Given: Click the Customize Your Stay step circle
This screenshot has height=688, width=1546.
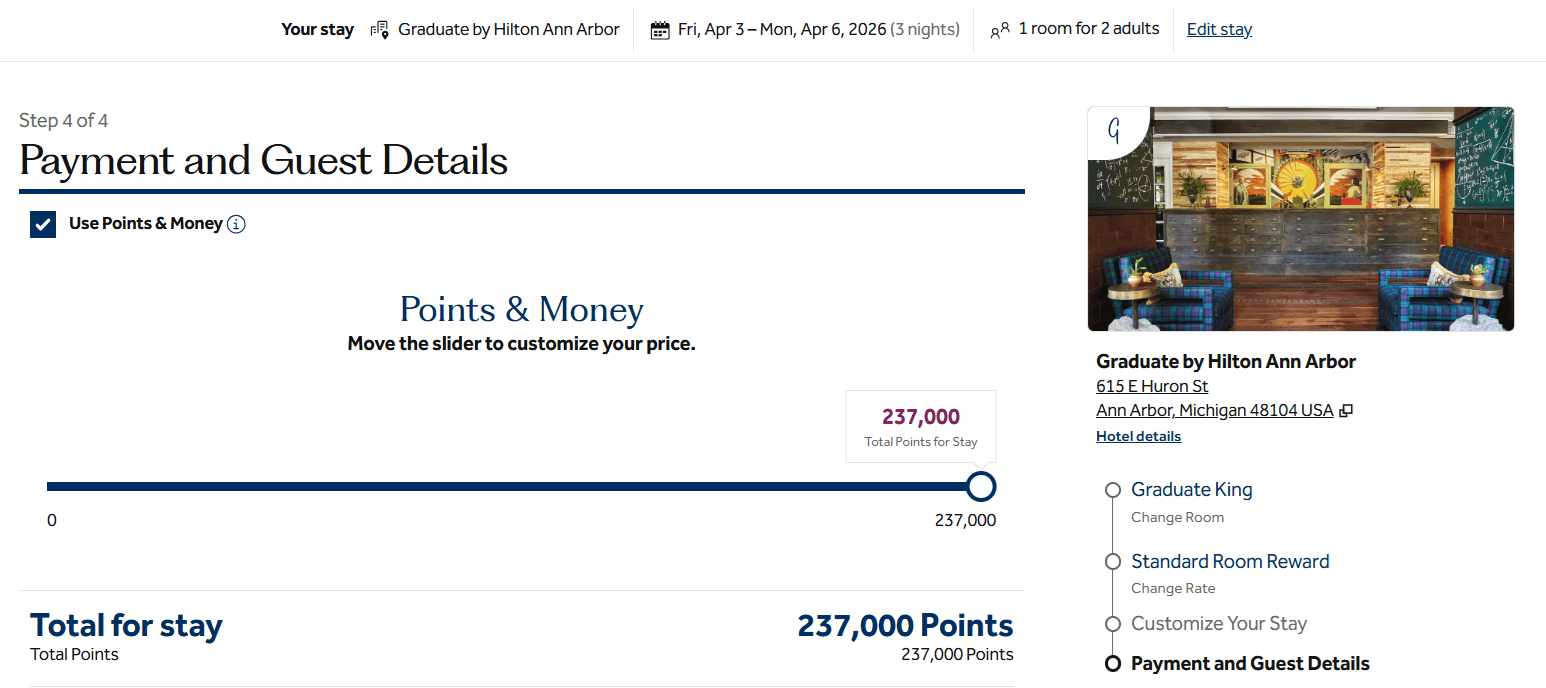Looking at the screenshot, I should point(1113,624).
